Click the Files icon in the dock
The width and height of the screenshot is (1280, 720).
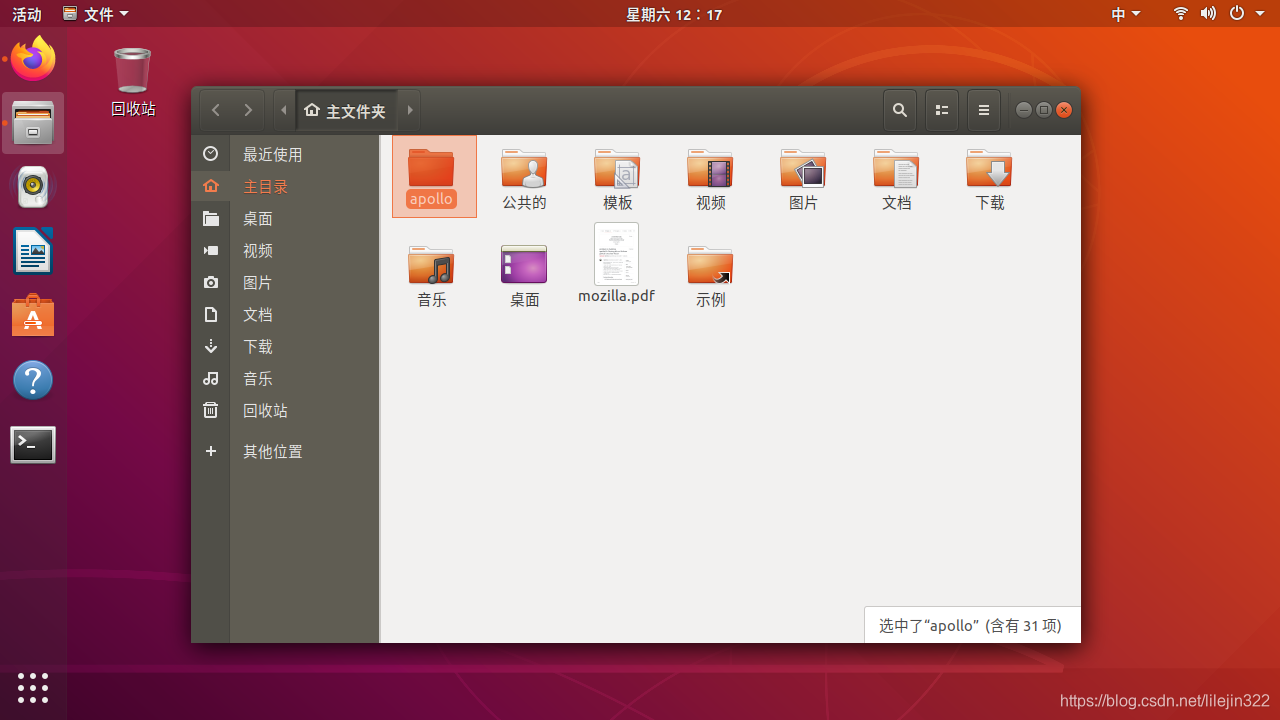33,123
